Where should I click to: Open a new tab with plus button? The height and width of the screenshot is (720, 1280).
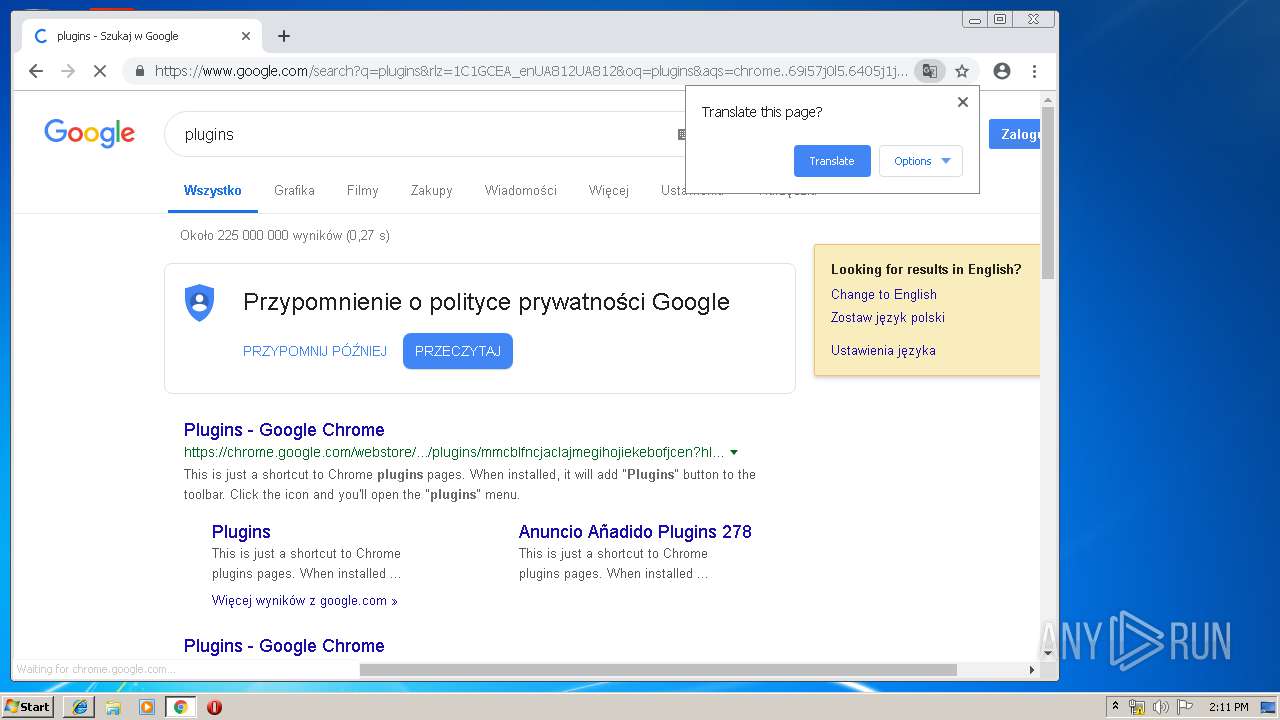coord(284,36)
